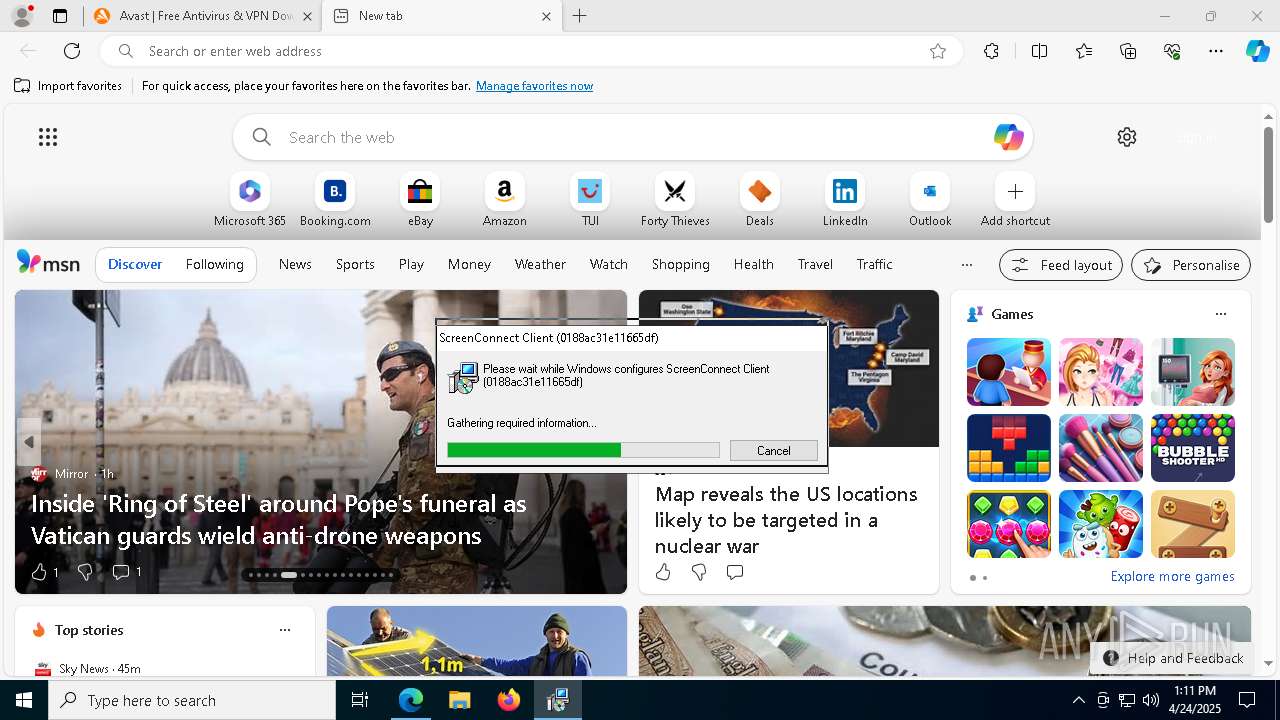Go to previous slide in news carousel

click(29, 441)
